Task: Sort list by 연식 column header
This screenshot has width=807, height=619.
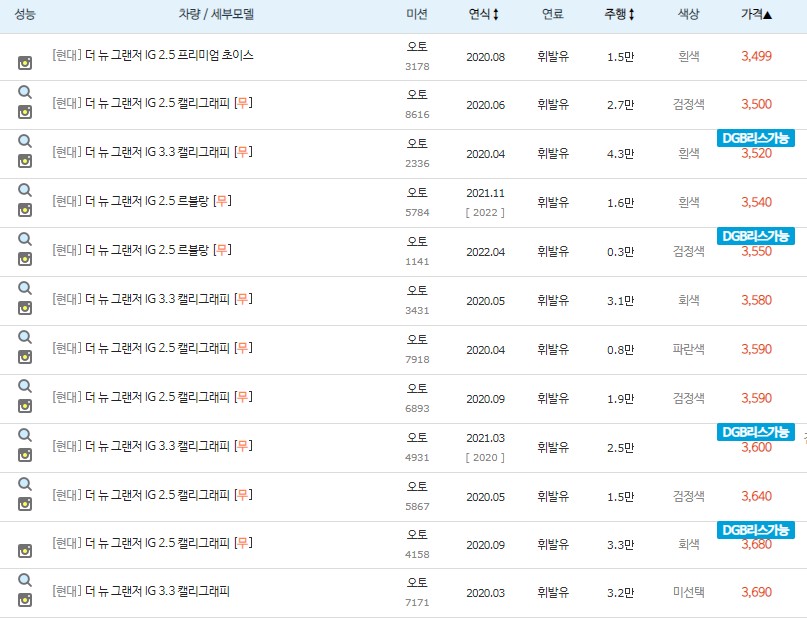Action: click(x=483, y=14)
